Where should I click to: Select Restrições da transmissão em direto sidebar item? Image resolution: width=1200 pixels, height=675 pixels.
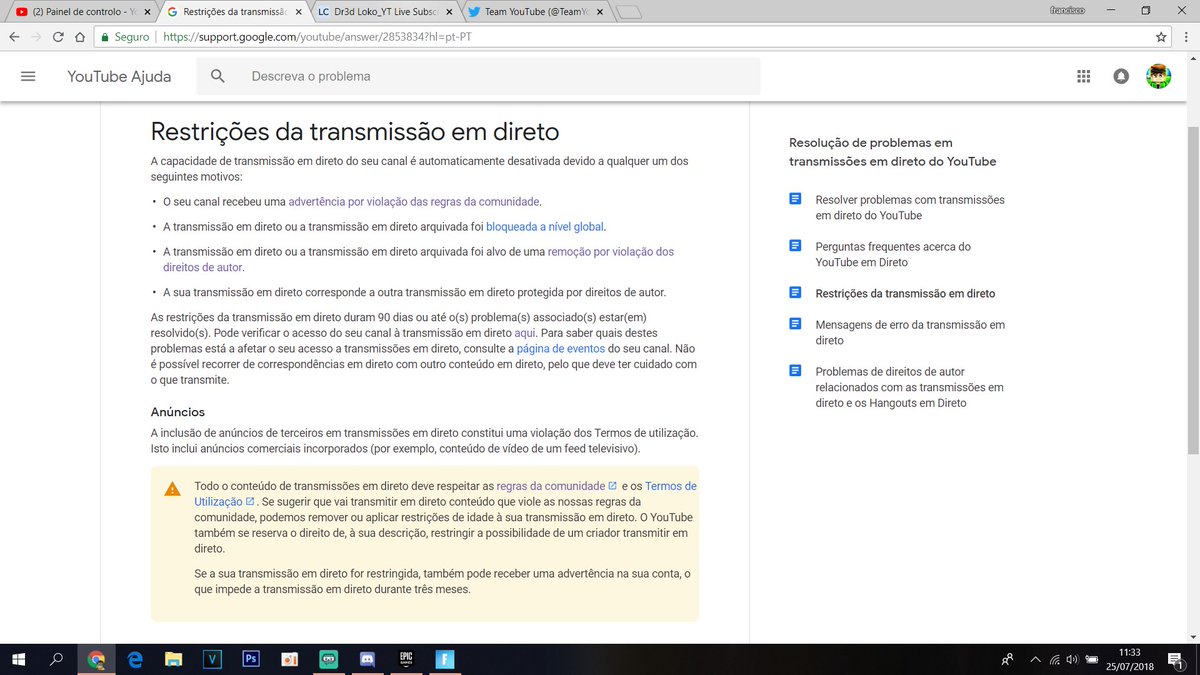point(905,293)
